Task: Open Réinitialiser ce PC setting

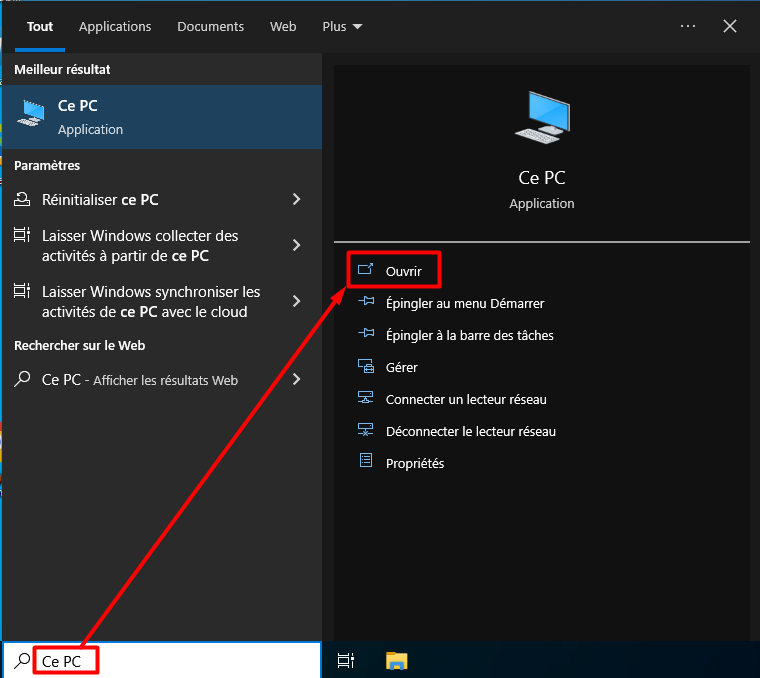Action: 162,199
